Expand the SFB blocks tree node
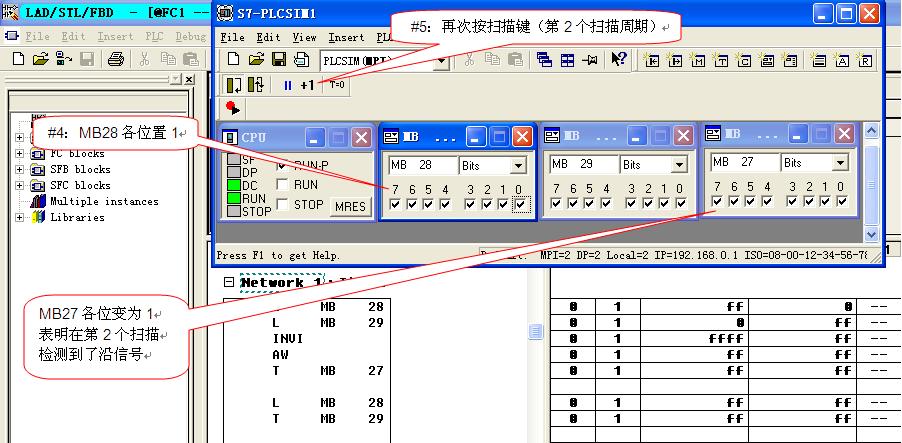The image size is (902, 443). pos(20,170)
